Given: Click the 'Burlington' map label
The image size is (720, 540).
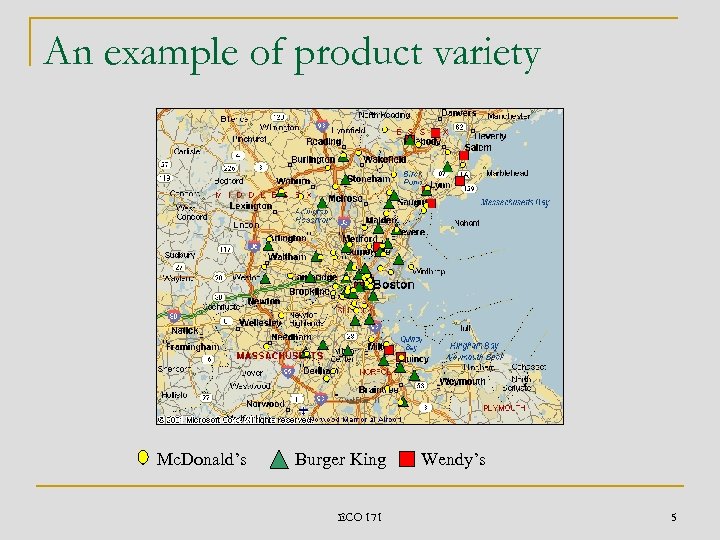Looking at the screenshot, I should click(x=313, y=159).
